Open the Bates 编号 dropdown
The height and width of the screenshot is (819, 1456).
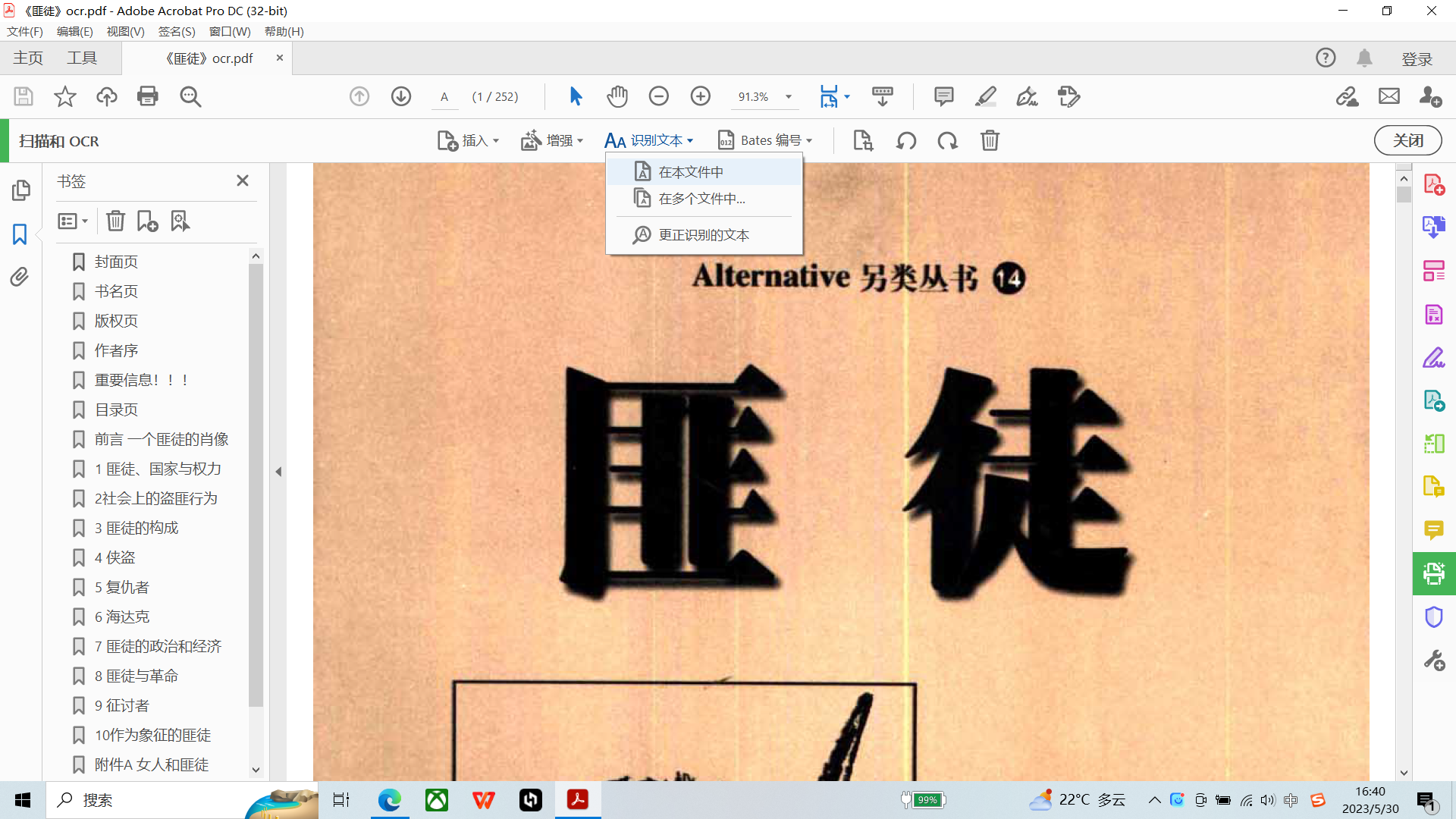[x=766, y=140]
